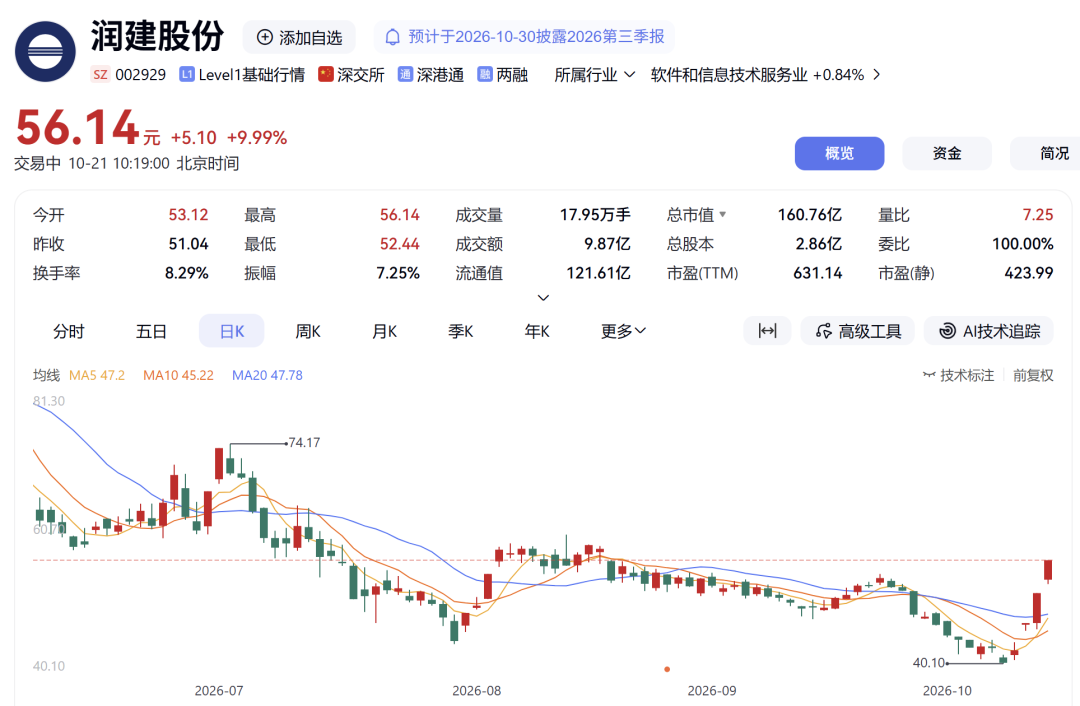Screen dimensions: 1080x706
Task: Click the 润建股份 company logo
Action: tap(45, 51)
